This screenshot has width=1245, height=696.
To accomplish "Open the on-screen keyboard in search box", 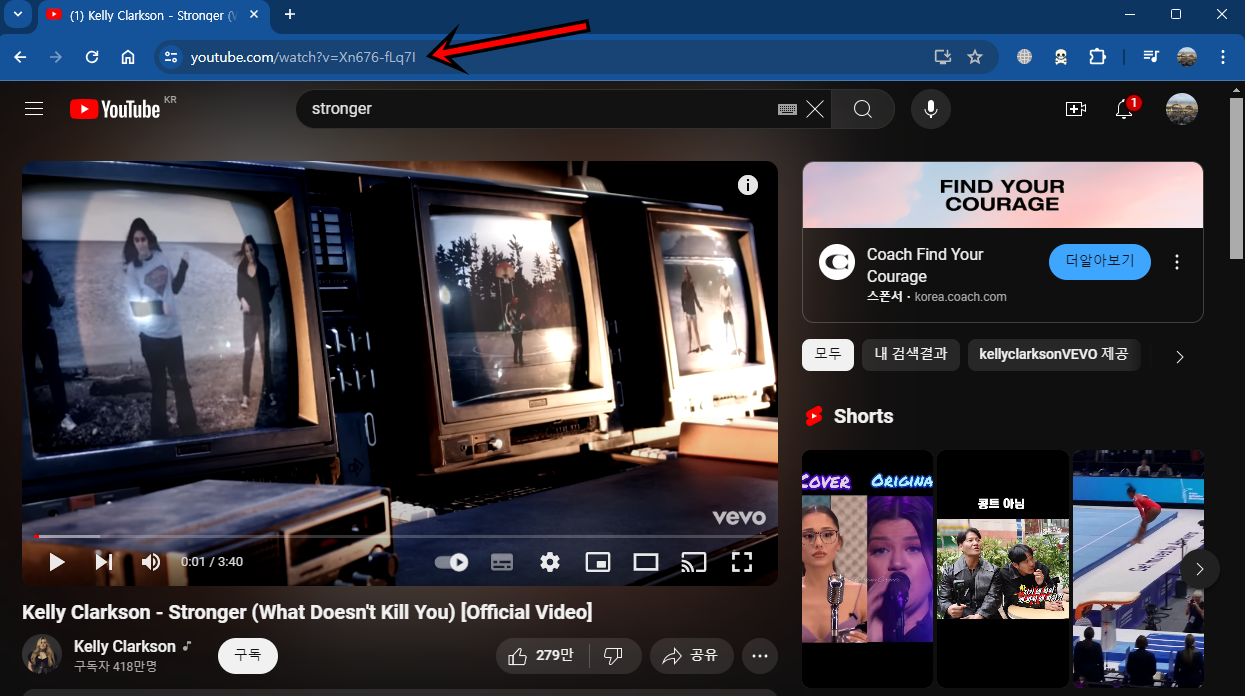I will [x=787, y=109].
